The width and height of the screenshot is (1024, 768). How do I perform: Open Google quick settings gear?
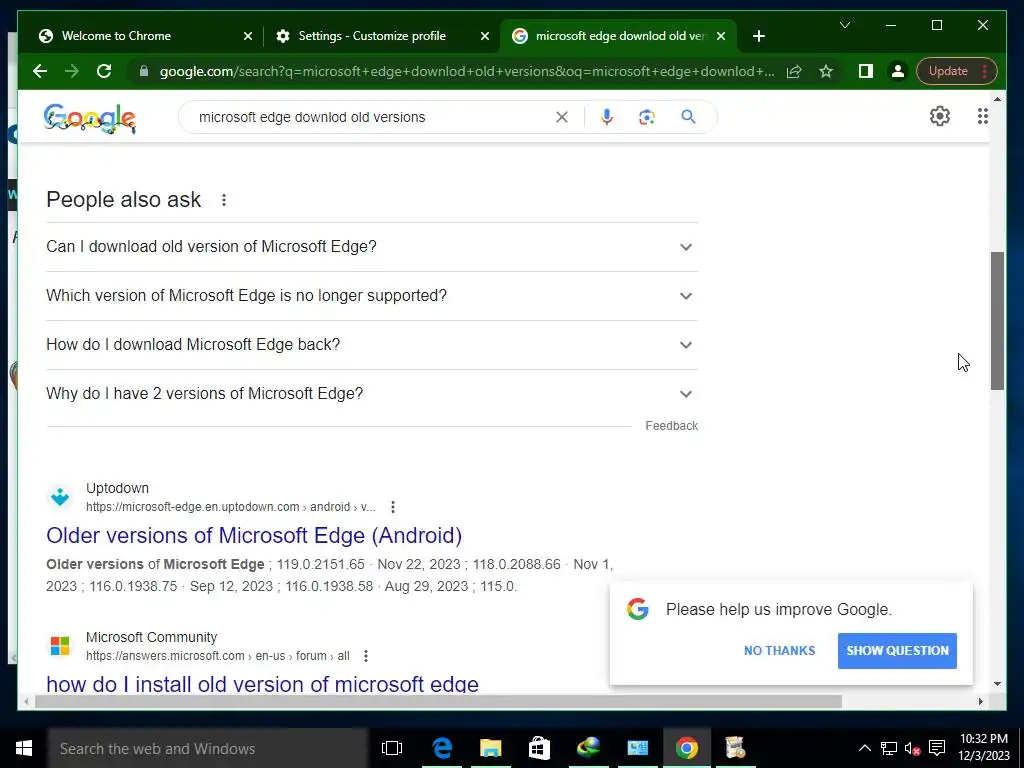pos(940,116)
